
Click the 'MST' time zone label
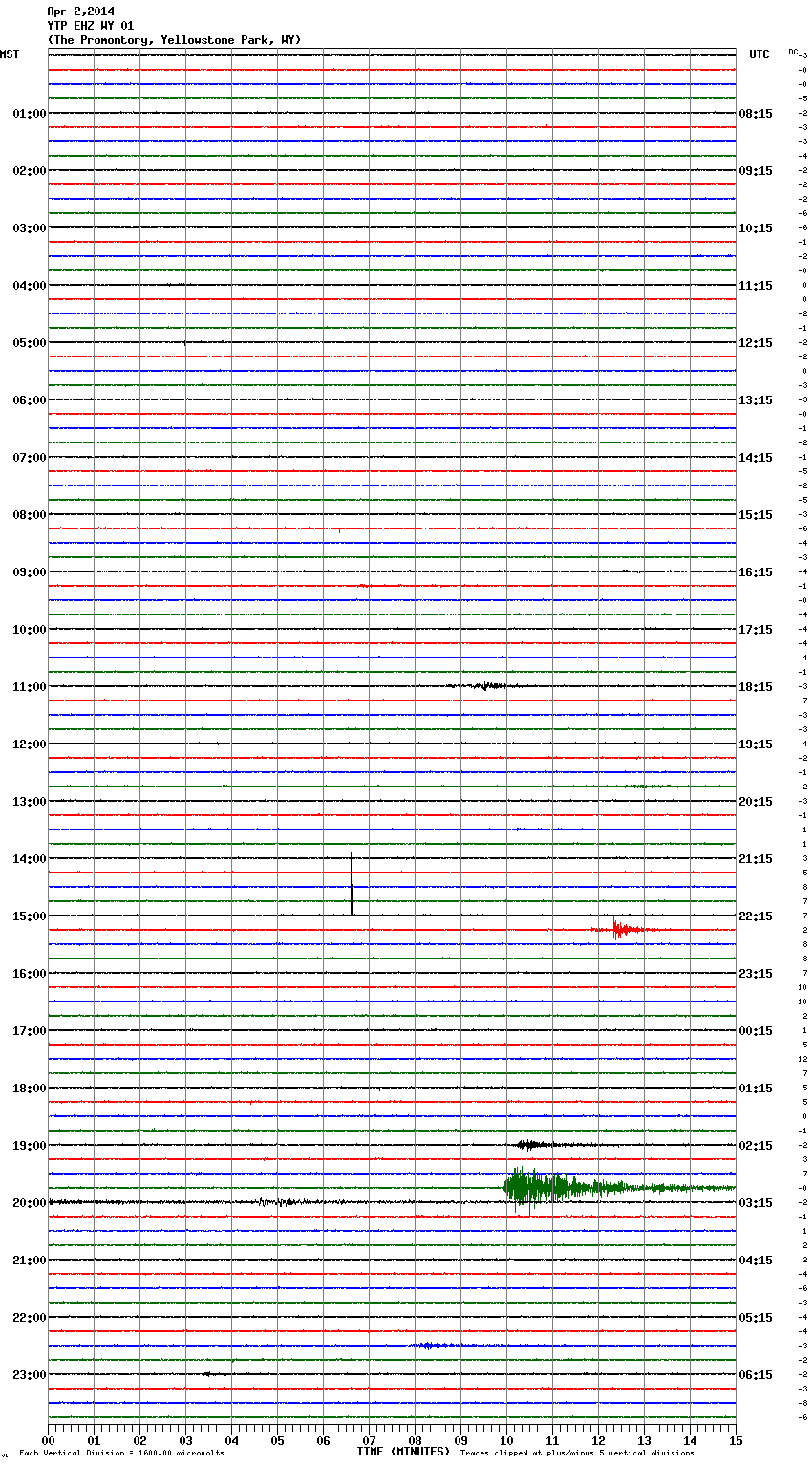coord(10,54)
